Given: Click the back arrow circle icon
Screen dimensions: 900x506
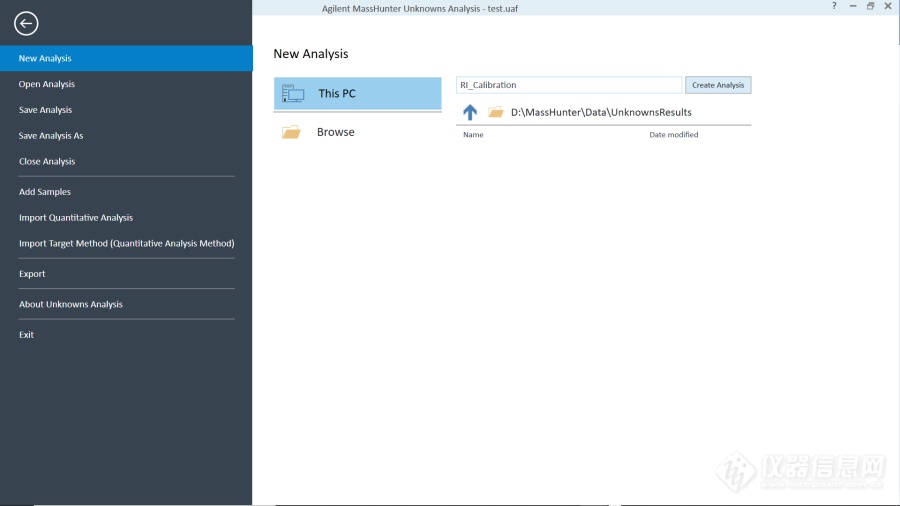Looking at the screenshot, I should pos(26,24).
